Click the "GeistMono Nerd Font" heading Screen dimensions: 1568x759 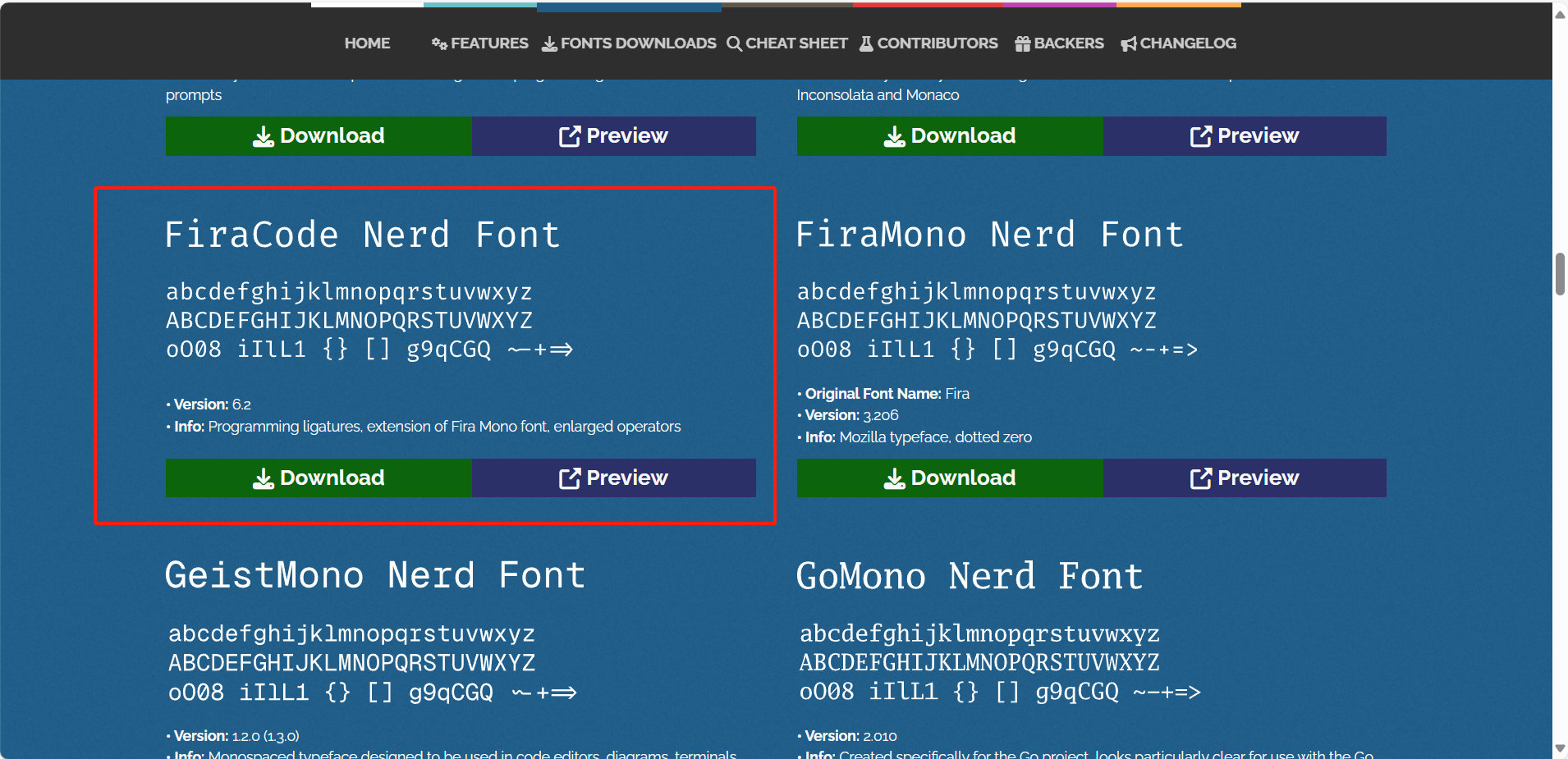click(375, 575)
